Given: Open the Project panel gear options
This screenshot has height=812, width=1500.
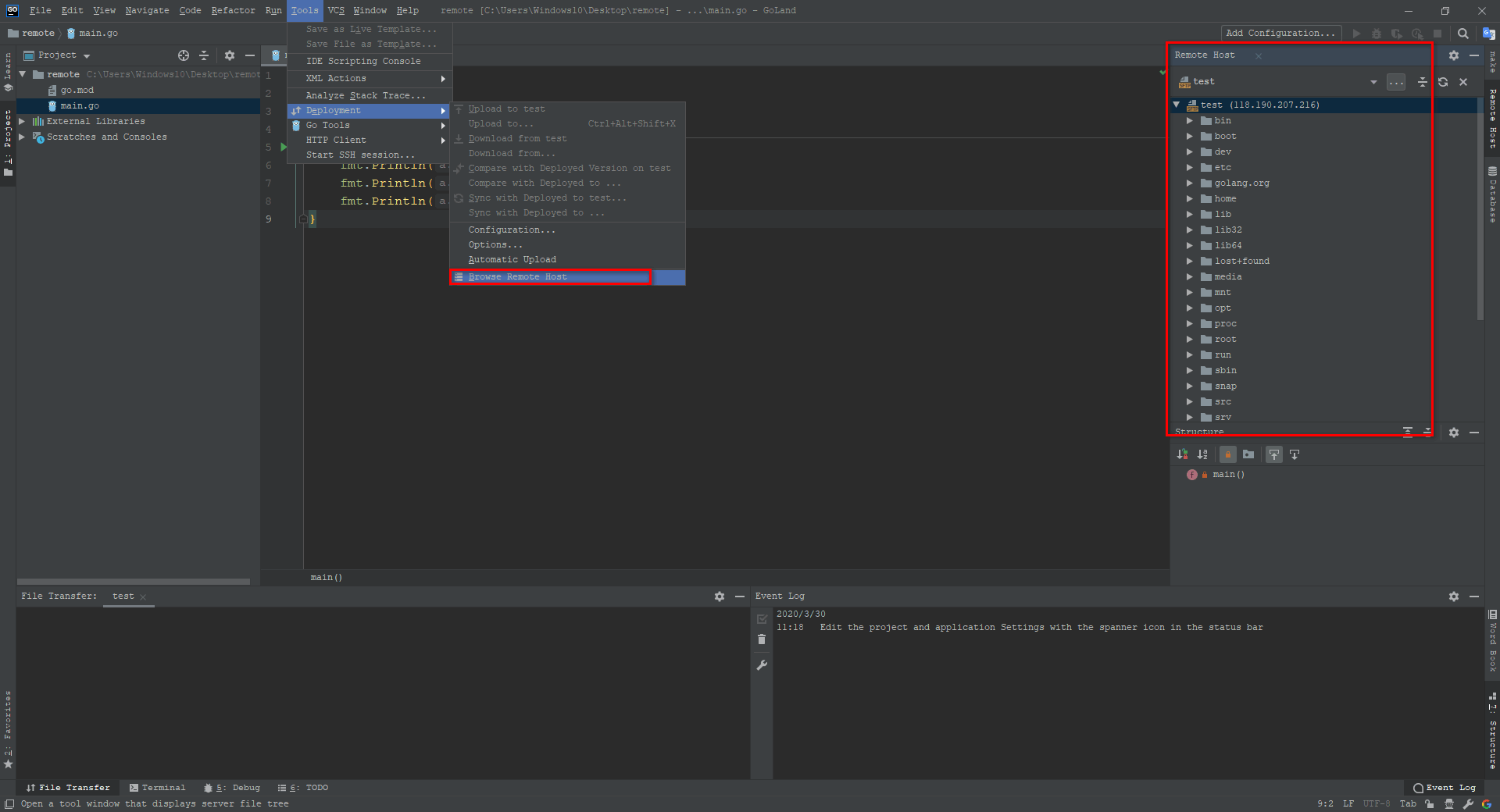Looking at the screenshot, I should pyautogui.click(x=229, y=55).
